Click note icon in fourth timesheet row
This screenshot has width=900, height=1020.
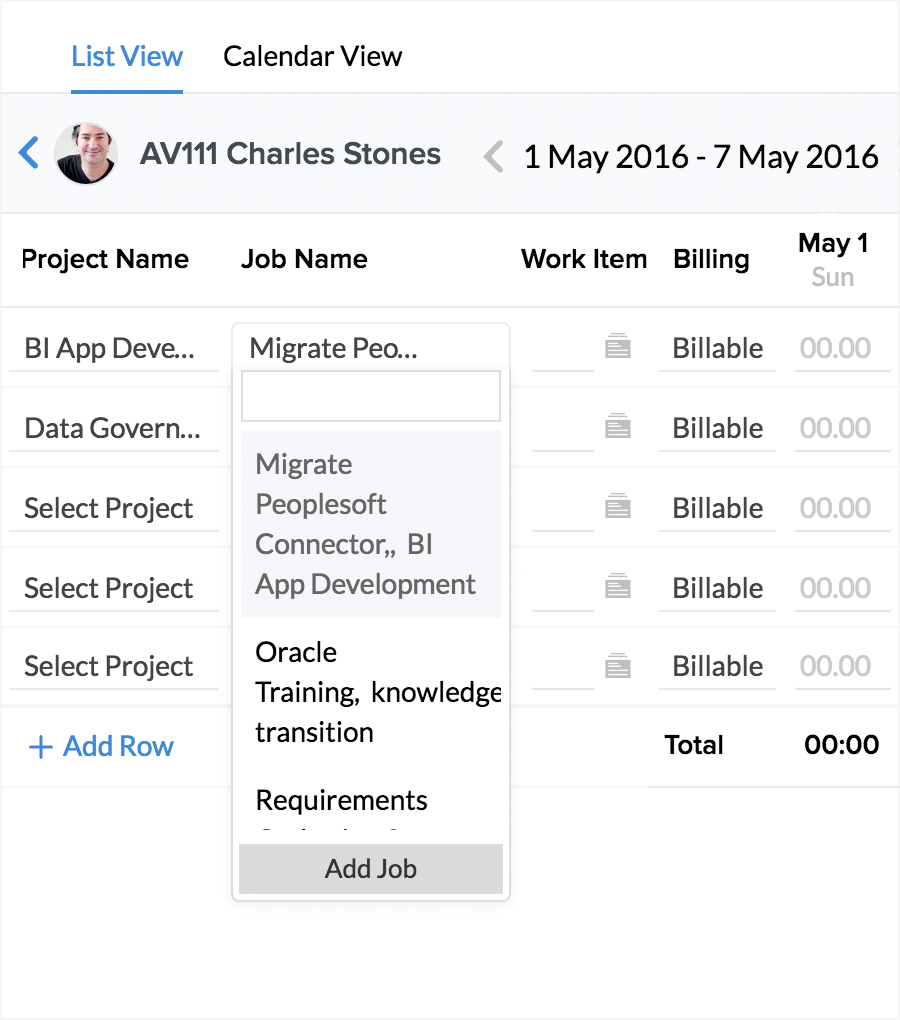tap(618, 586)
